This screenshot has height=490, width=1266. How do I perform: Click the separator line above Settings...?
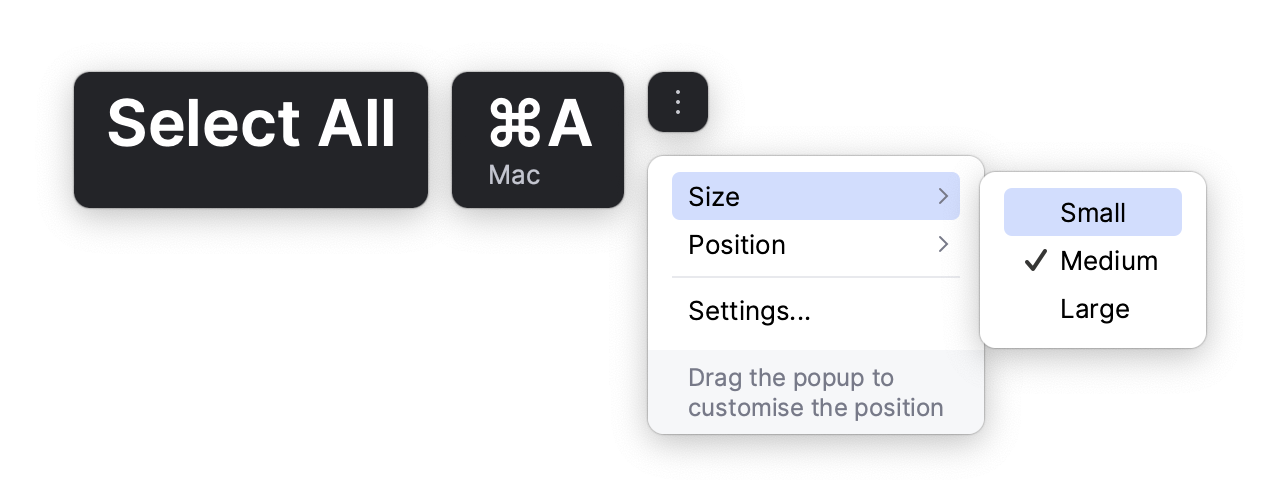point(816,277)
